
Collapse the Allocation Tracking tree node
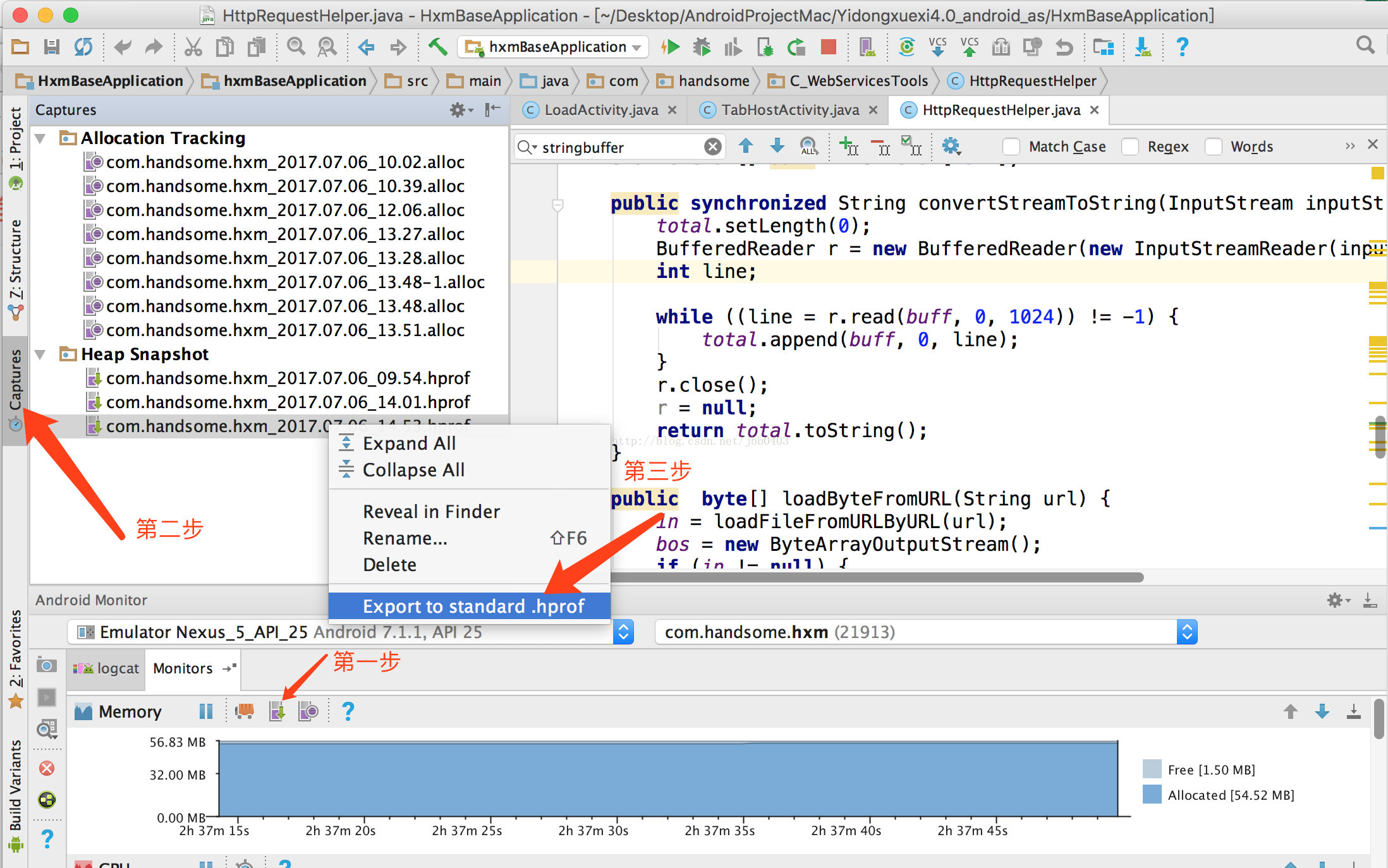tap(41, 138)
